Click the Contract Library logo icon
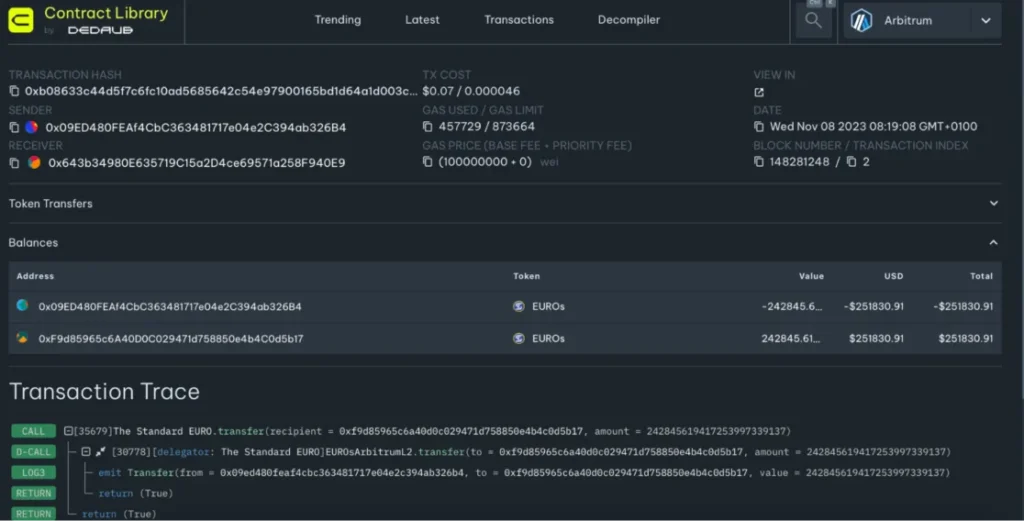1024x521 pixels. coord(21,21)
